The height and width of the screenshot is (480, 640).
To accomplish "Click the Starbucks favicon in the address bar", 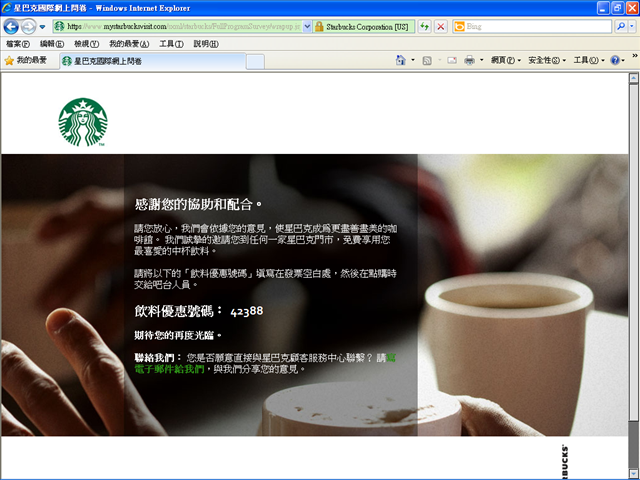I will [60, 27].
